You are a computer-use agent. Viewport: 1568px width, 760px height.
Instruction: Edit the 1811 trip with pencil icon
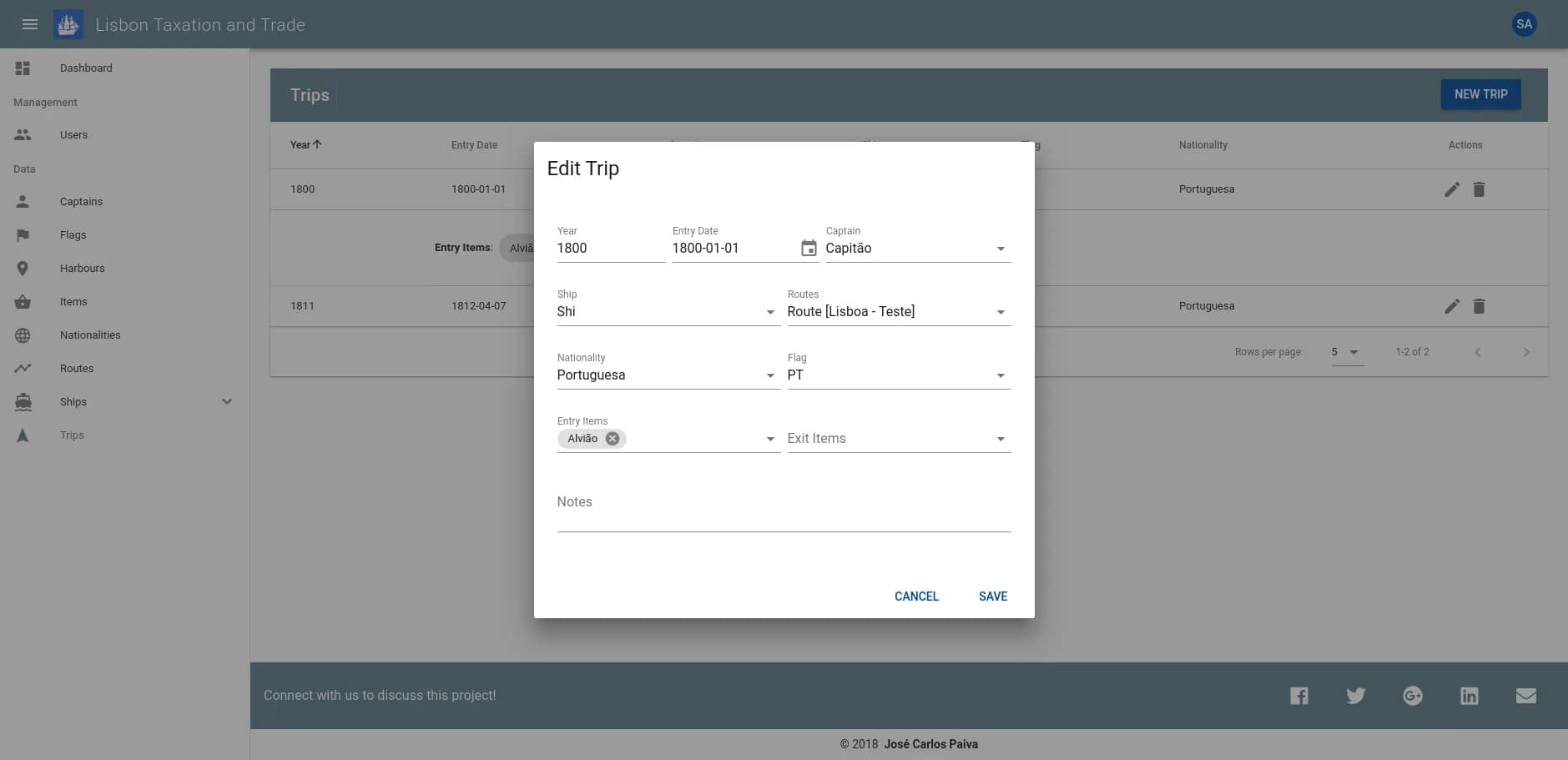point(1452,306)
